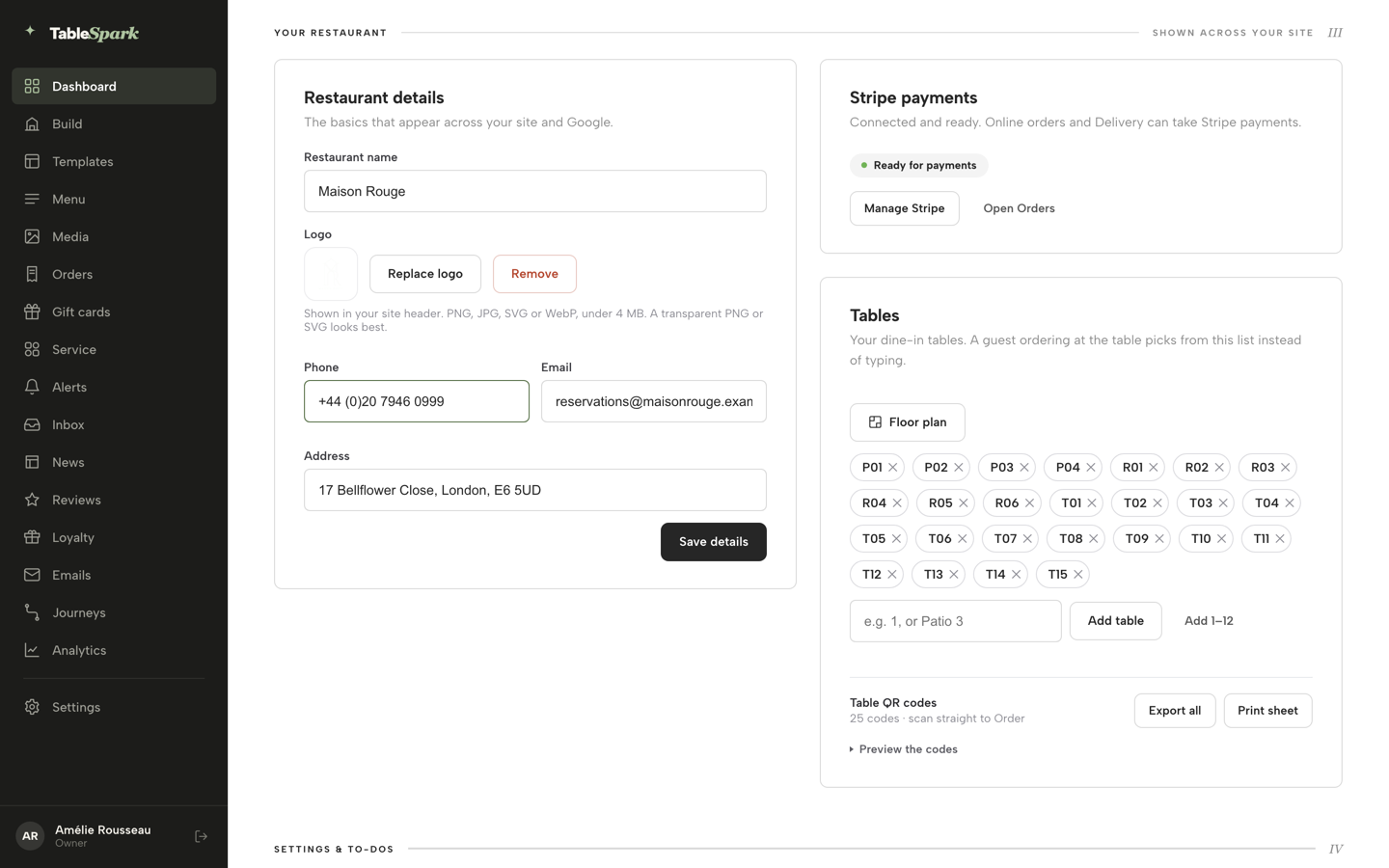Image resolution: width=1389 pixels, height=868 pixels.
Task: Click the log out icon beside Amélie Rousseau
Action: (201, 836)
